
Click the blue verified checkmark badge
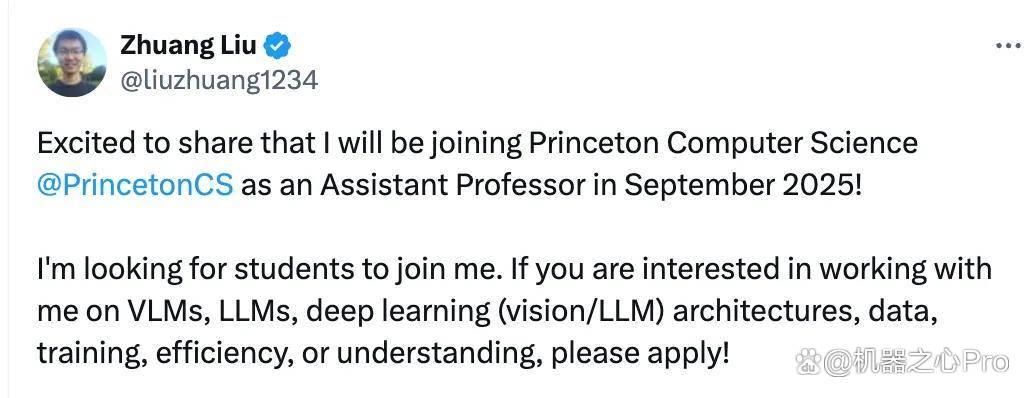click(x=277, y=46)
